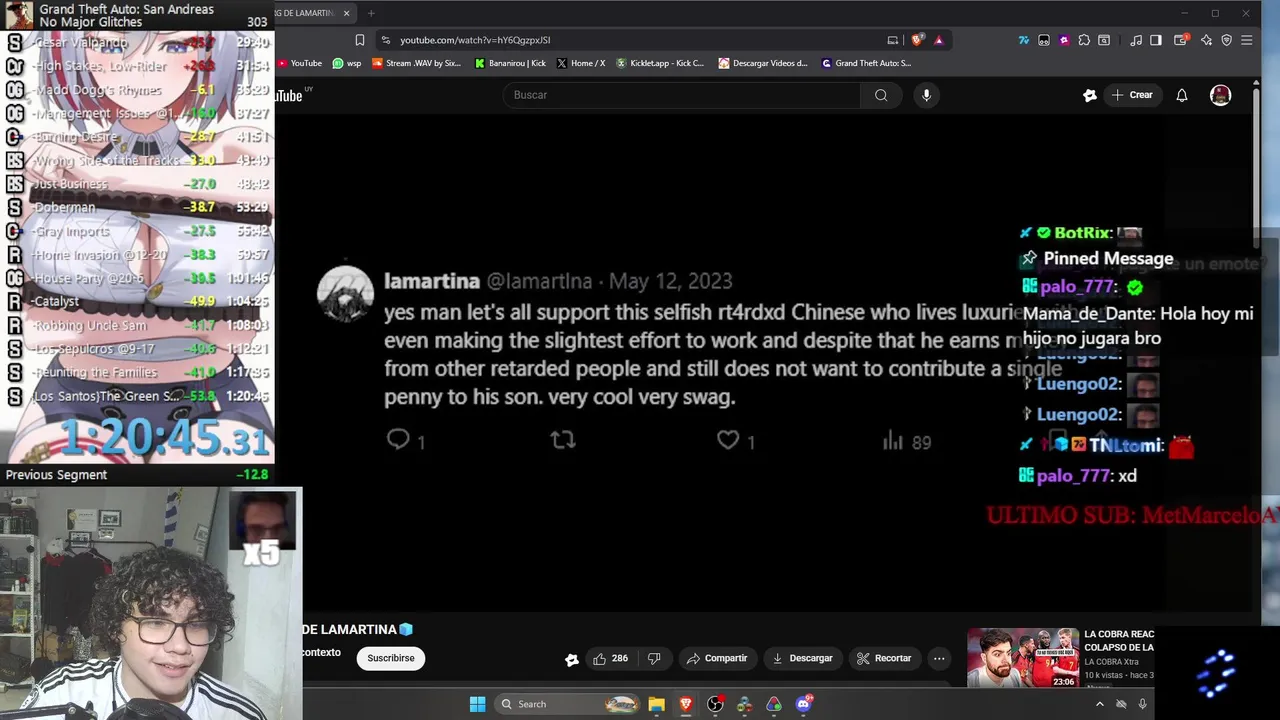The image size is (1280, 720).
Task: Open the browser hamburger main menu
Action: pos(1247,40)
